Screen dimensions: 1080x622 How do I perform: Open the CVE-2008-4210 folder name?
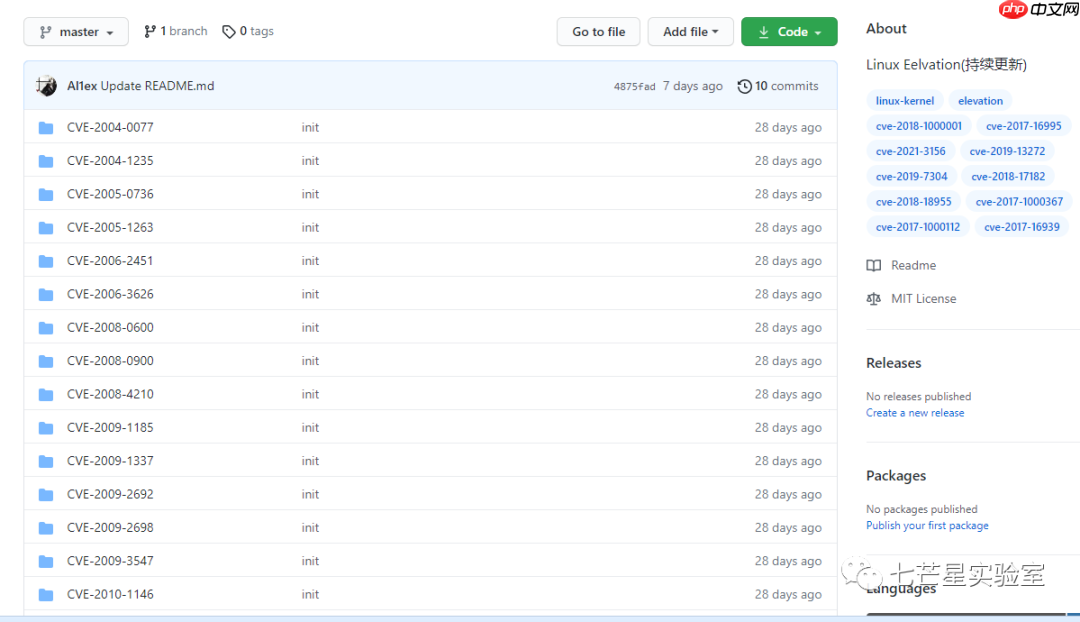pos(110,394)
